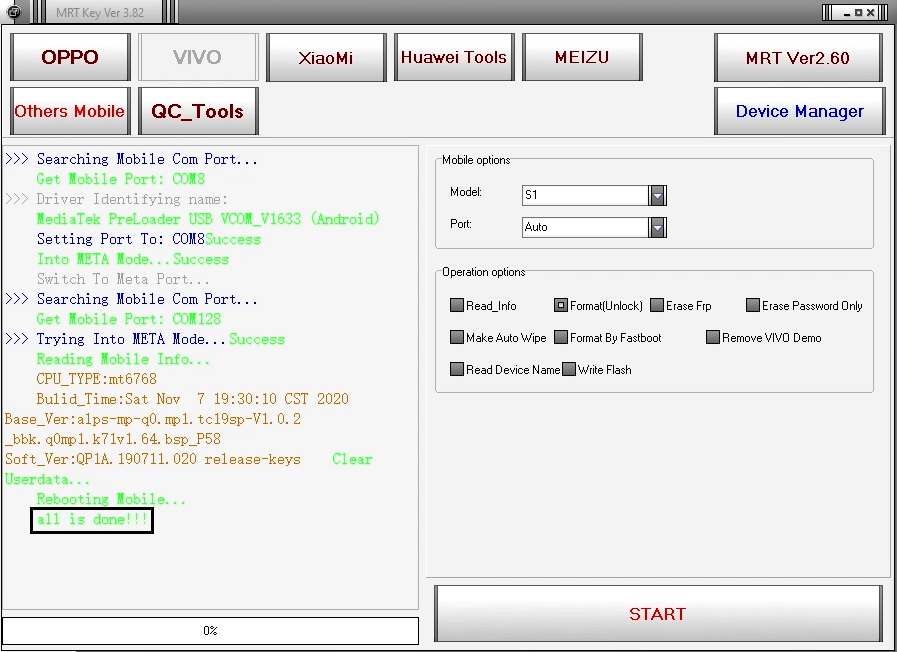Click 'Get Mobile Port: COM128' log line

tap(129, 319)
